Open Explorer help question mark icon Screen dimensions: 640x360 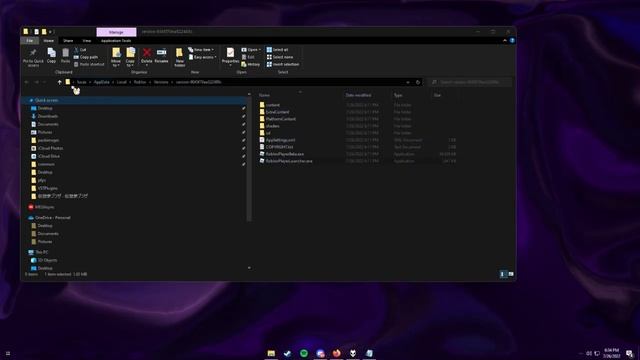point(512,41)
